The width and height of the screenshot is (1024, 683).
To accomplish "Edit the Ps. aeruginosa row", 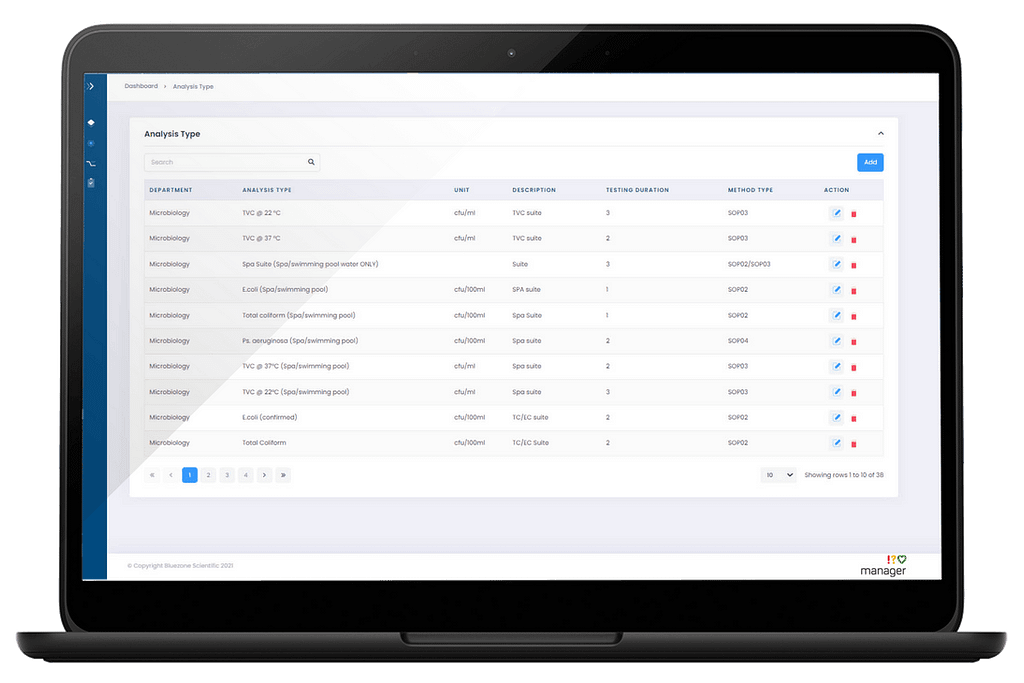I will point(837,341).
